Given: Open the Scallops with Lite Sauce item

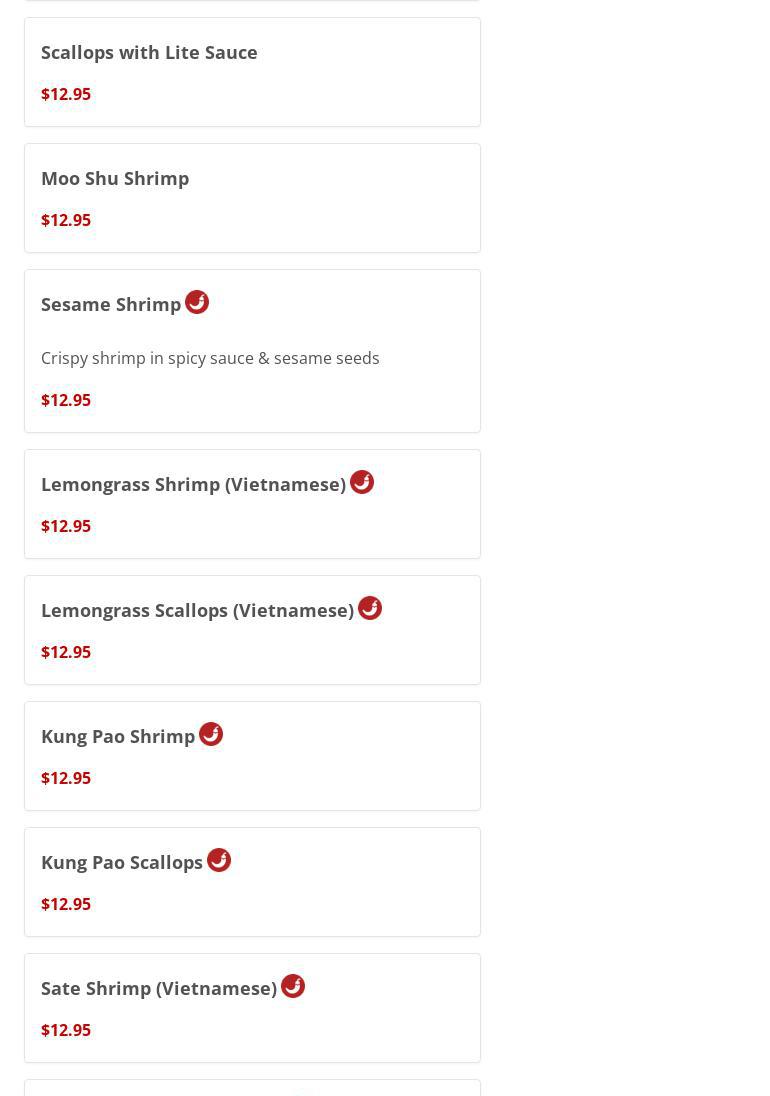Looking at the screenshot, I should point(149,52).
